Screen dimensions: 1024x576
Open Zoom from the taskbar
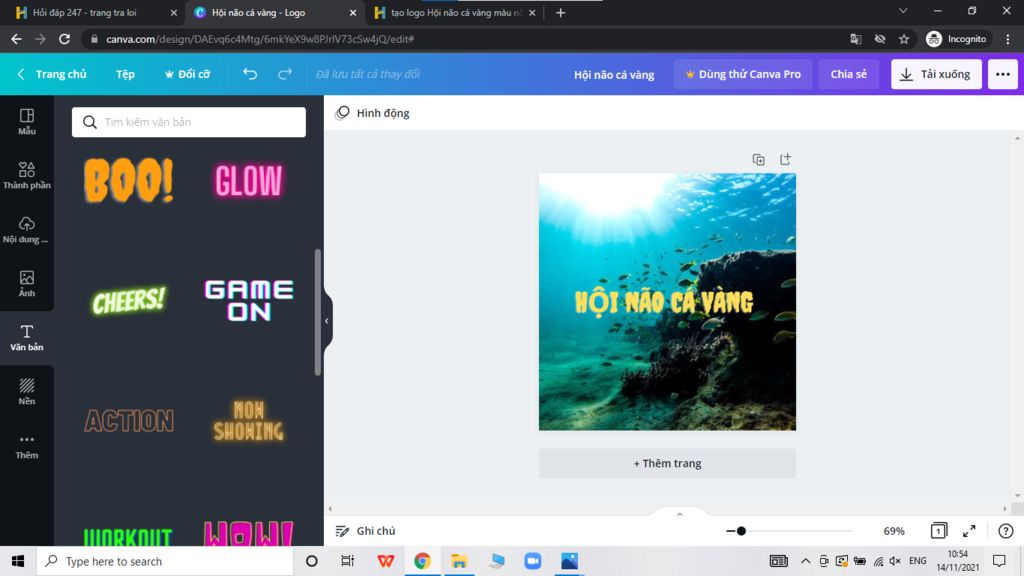click(x=532, y=561)
